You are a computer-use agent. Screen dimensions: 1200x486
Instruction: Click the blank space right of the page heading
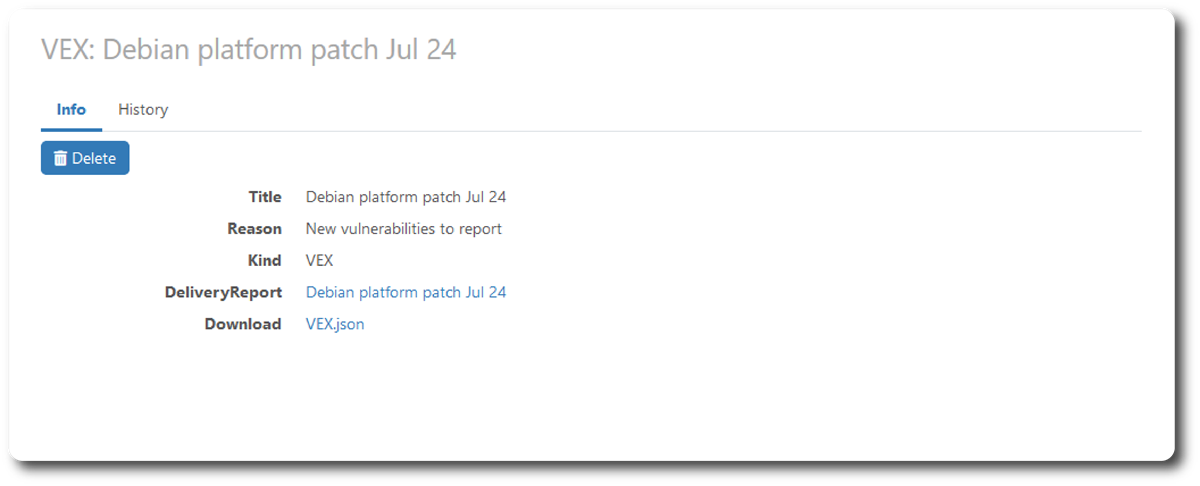pos(800,49)
